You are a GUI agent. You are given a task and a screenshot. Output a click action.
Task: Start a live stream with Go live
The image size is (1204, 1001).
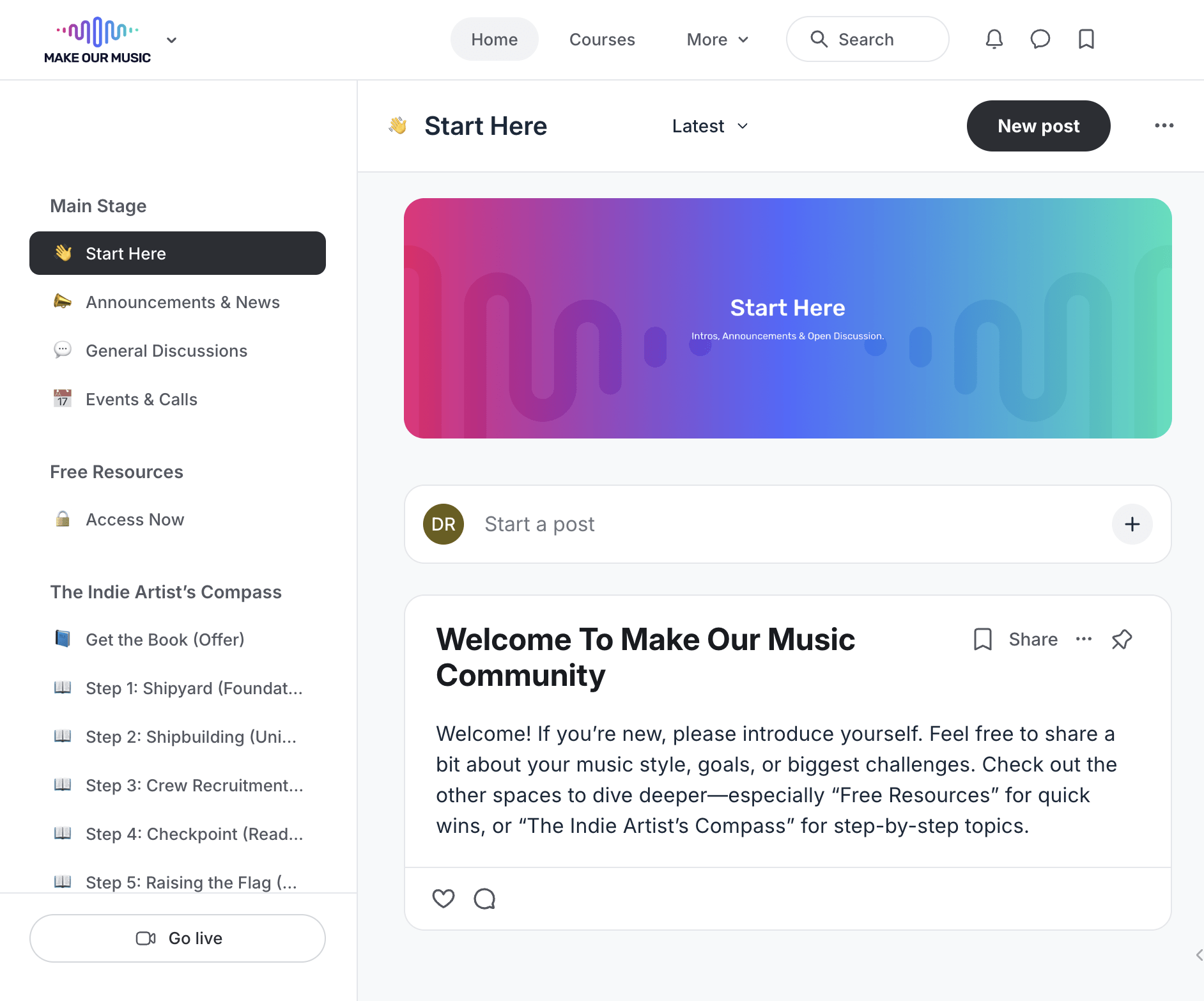point(178,938)
